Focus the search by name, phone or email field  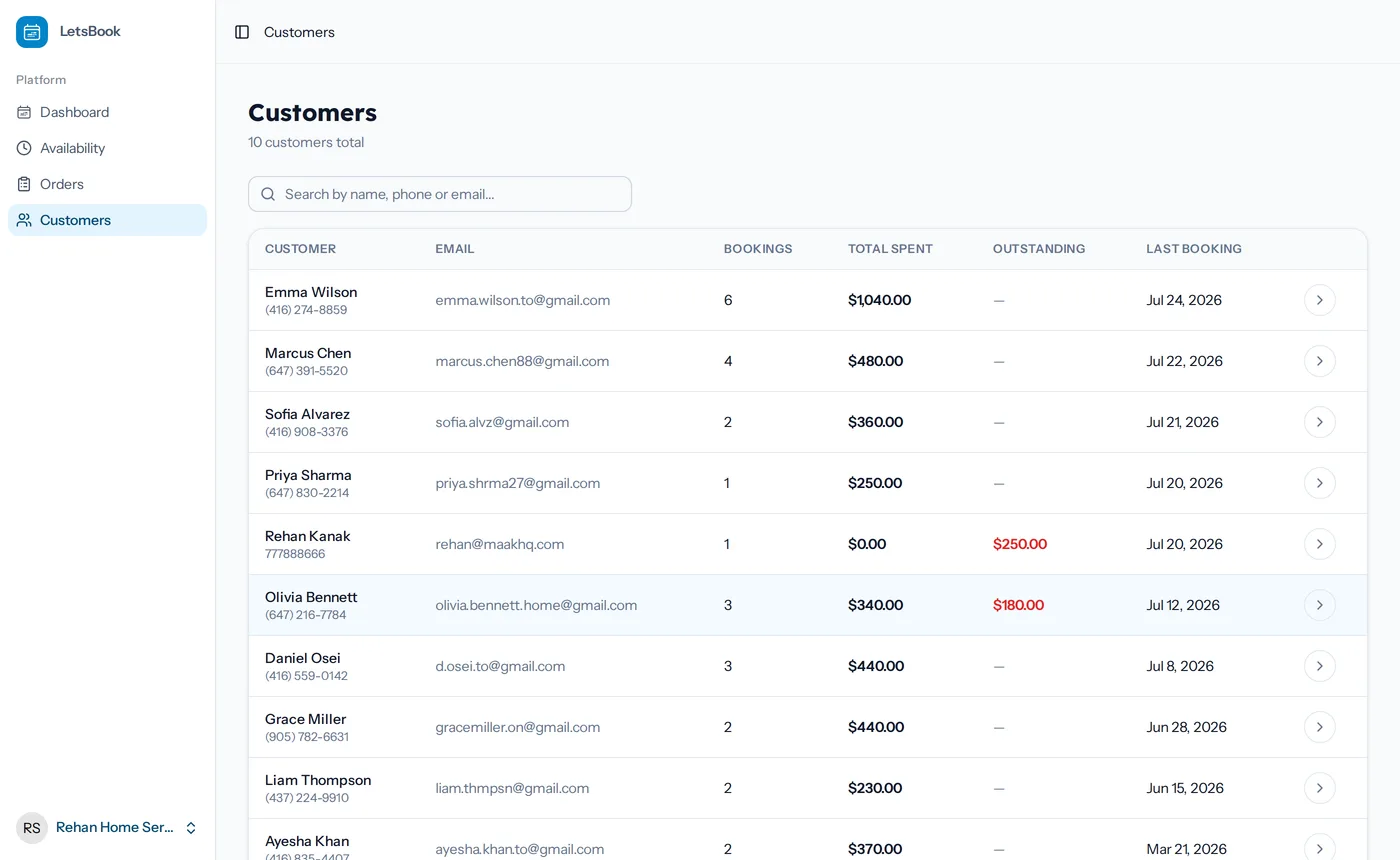[x=440, y=194]
